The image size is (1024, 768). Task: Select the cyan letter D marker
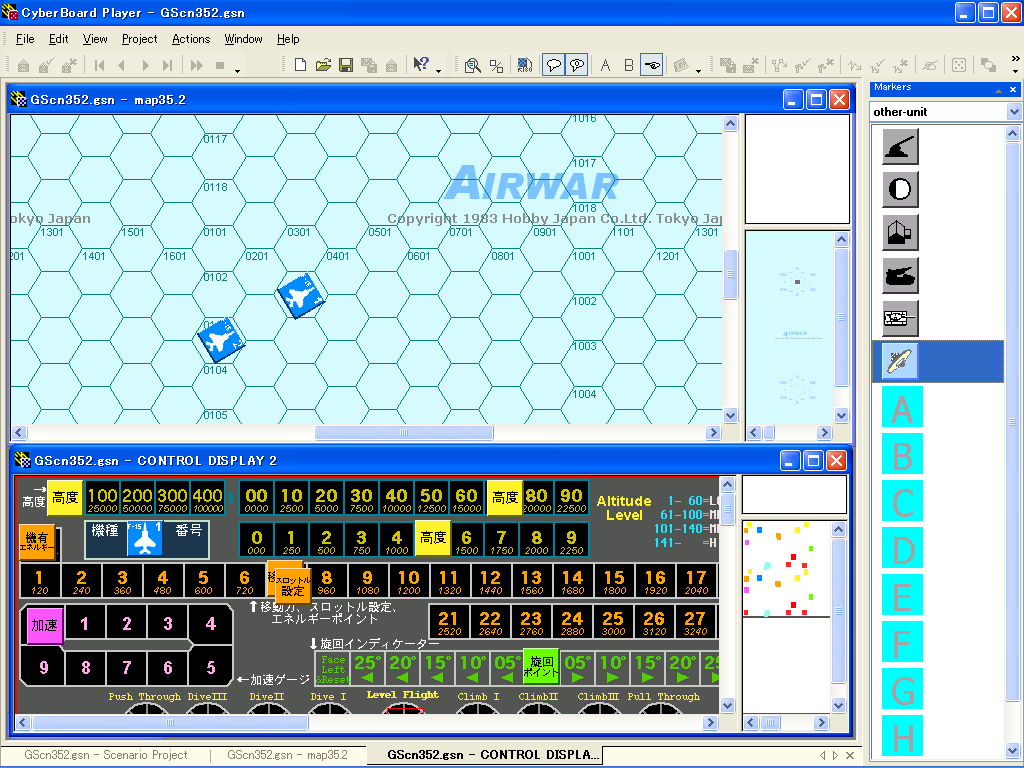pos(903,548)
